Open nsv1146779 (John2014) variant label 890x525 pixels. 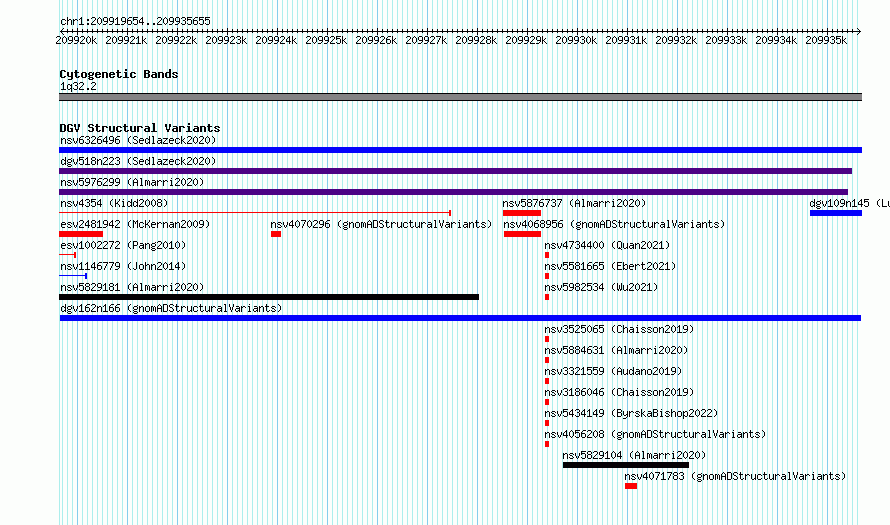[123, 266]
